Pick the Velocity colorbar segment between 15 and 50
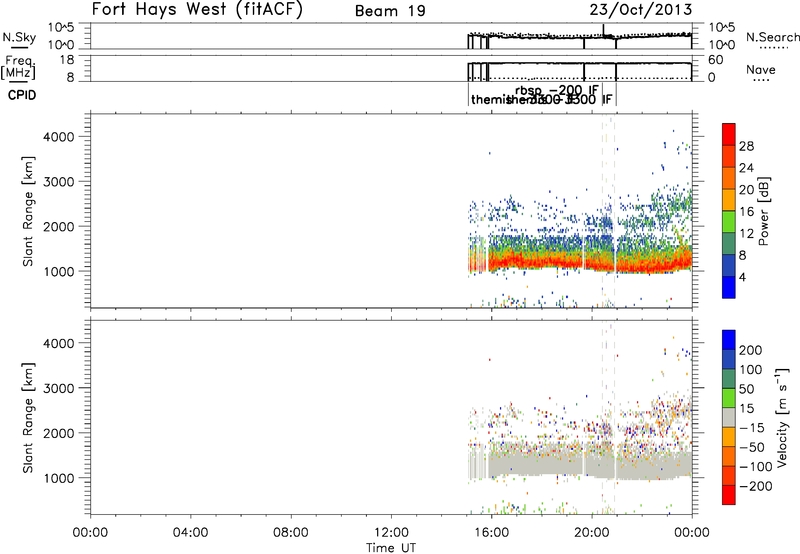 [729, 398]
